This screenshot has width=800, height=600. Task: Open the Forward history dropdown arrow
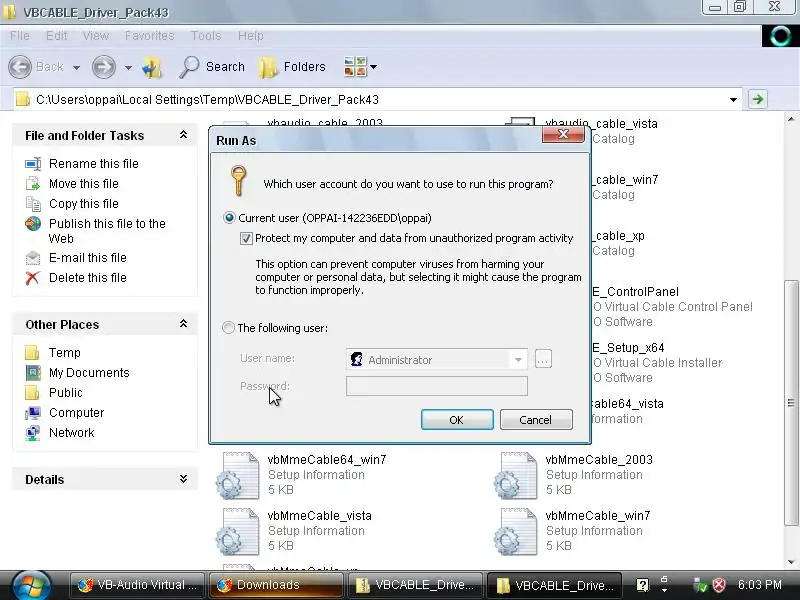tap(128, 67)
